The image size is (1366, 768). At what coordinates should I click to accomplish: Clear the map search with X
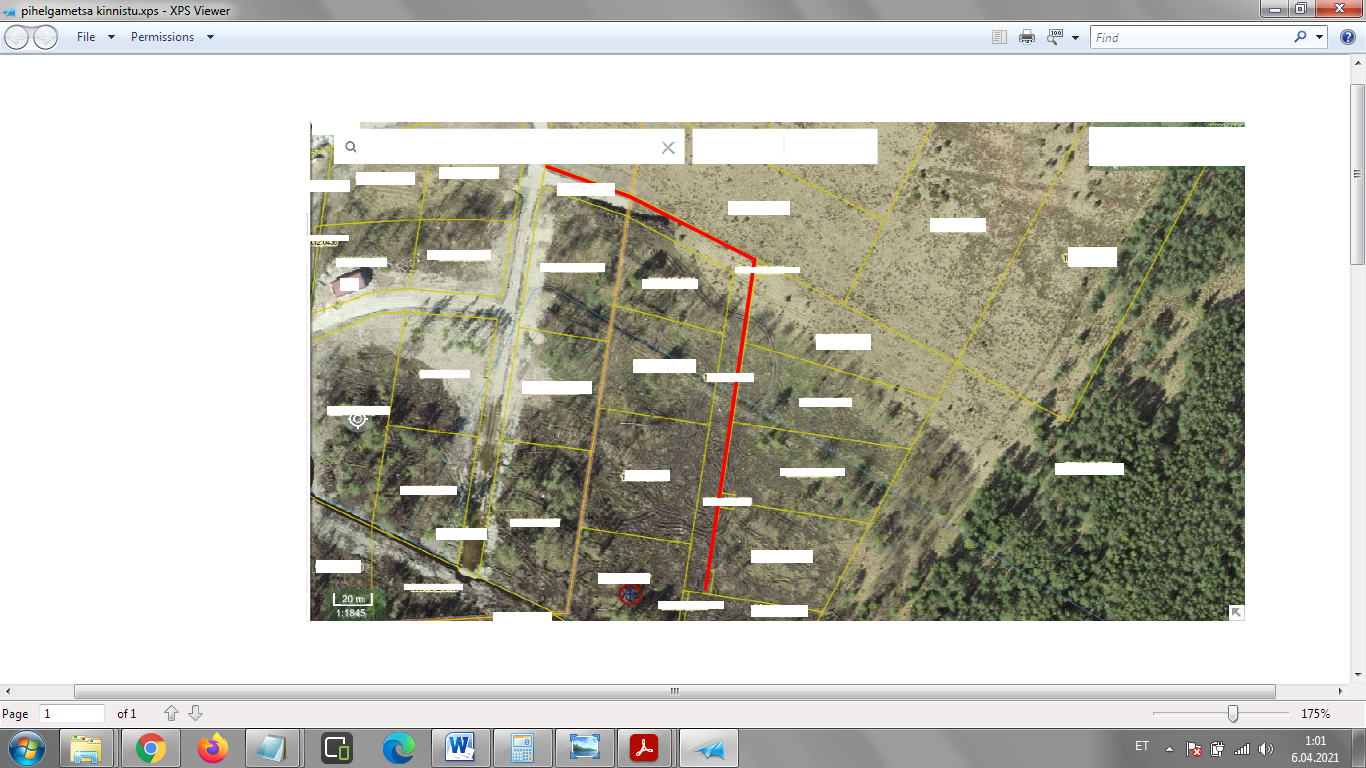(x=668, y=148)
